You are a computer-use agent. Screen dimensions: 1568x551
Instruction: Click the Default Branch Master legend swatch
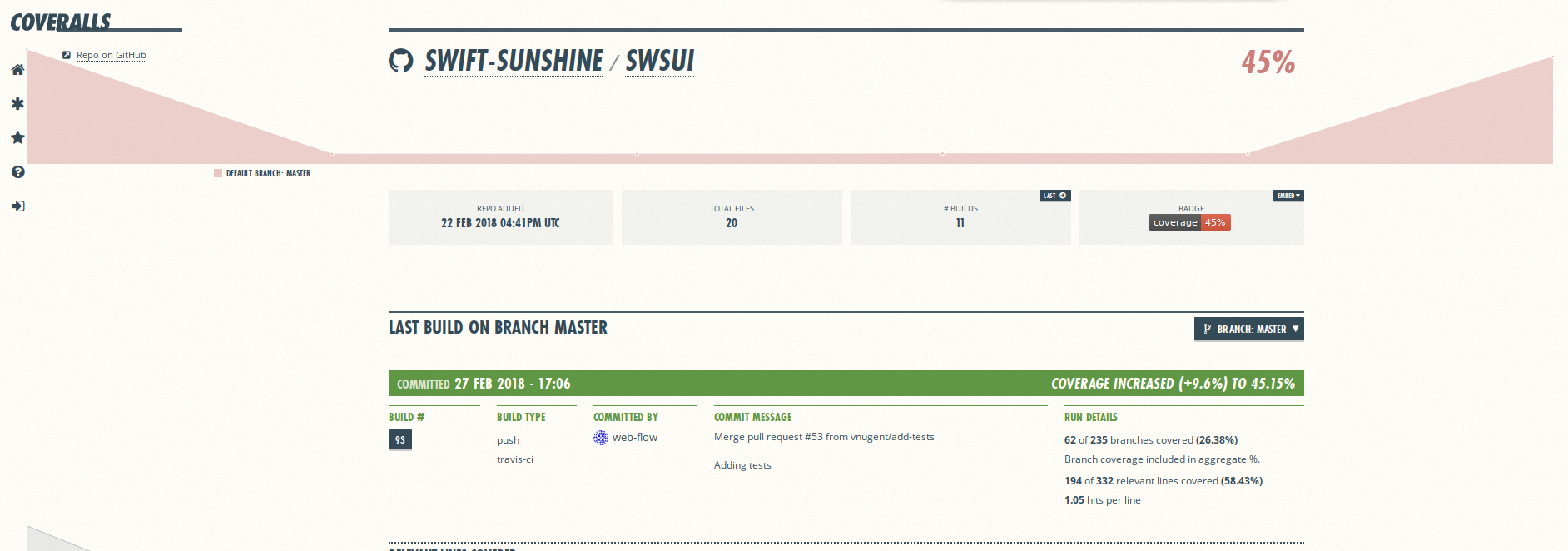point(218,173)
